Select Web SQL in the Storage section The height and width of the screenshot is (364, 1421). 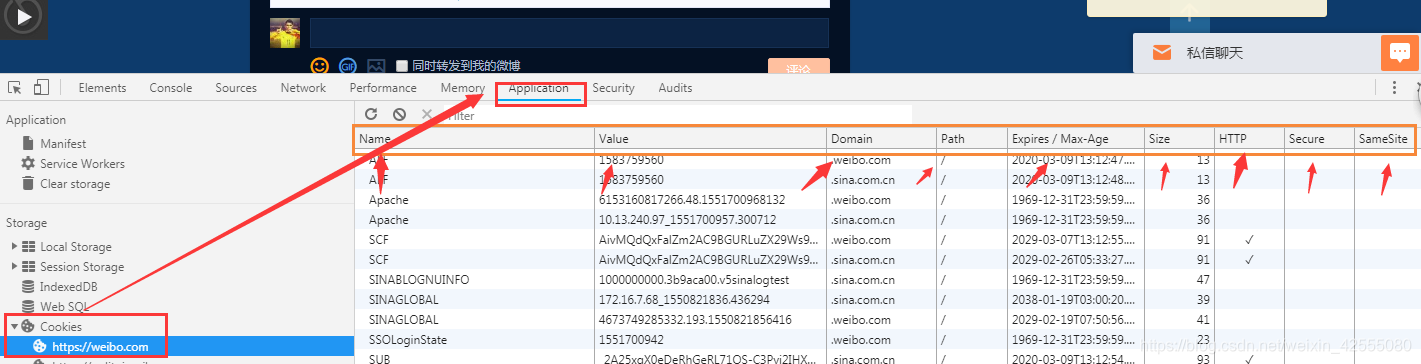pos(64,307)
